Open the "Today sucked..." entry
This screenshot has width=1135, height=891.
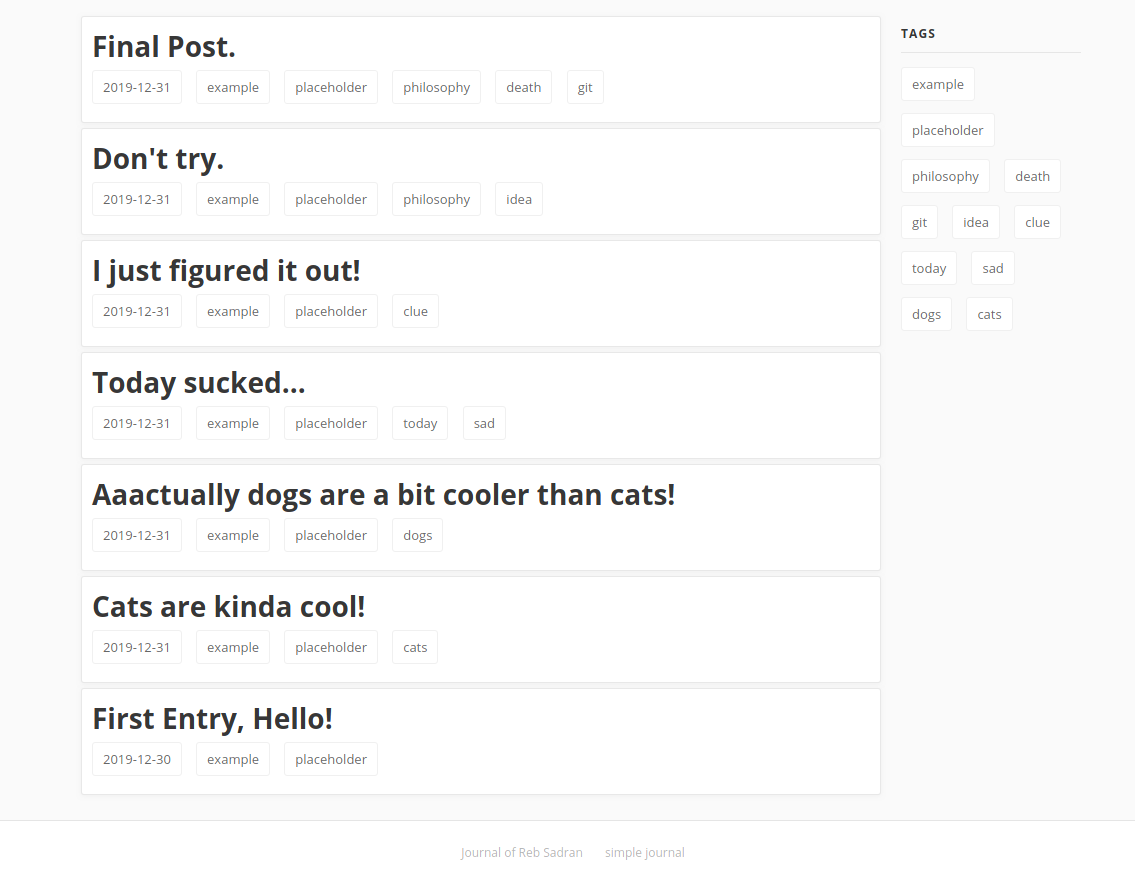pyautogui.click(x=198, y=383)
